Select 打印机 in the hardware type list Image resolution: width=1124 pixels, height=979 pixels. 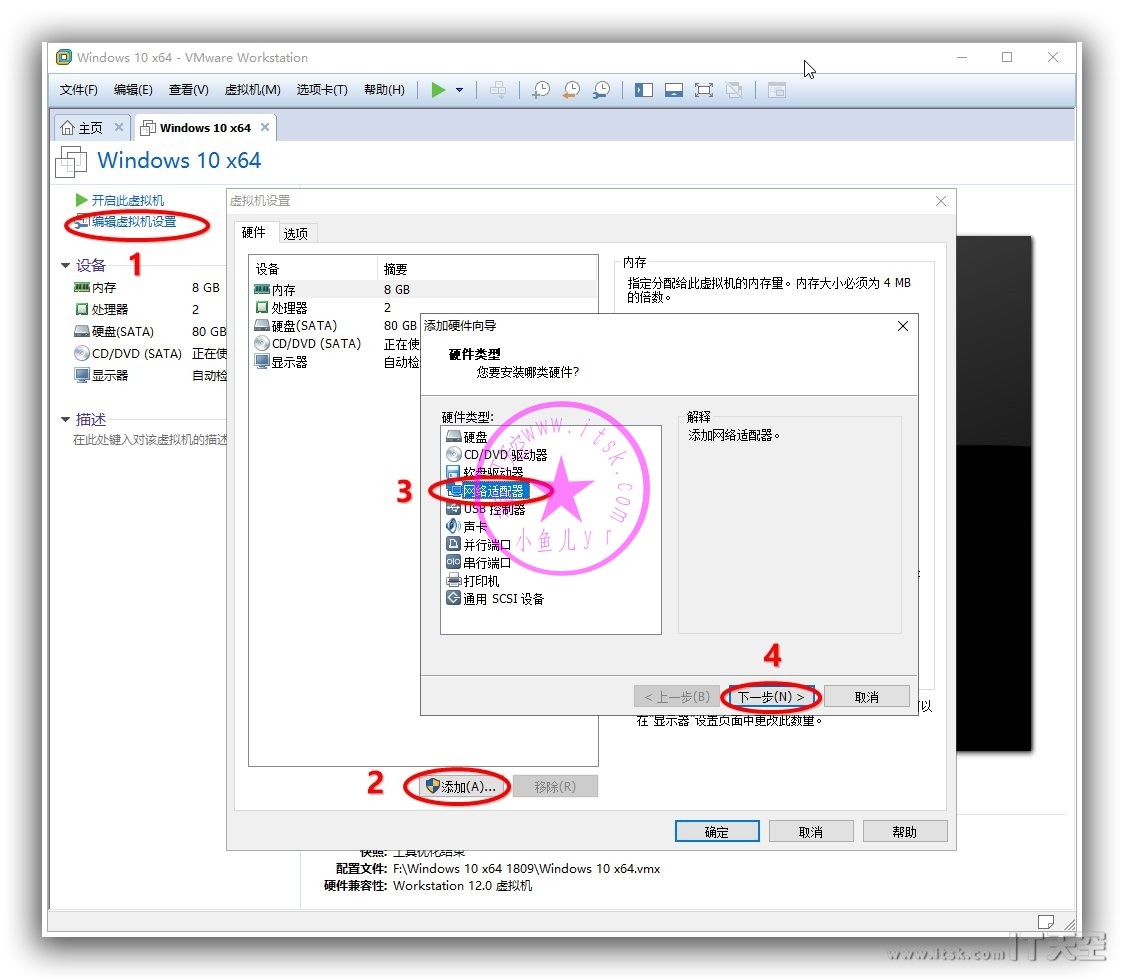472,581
